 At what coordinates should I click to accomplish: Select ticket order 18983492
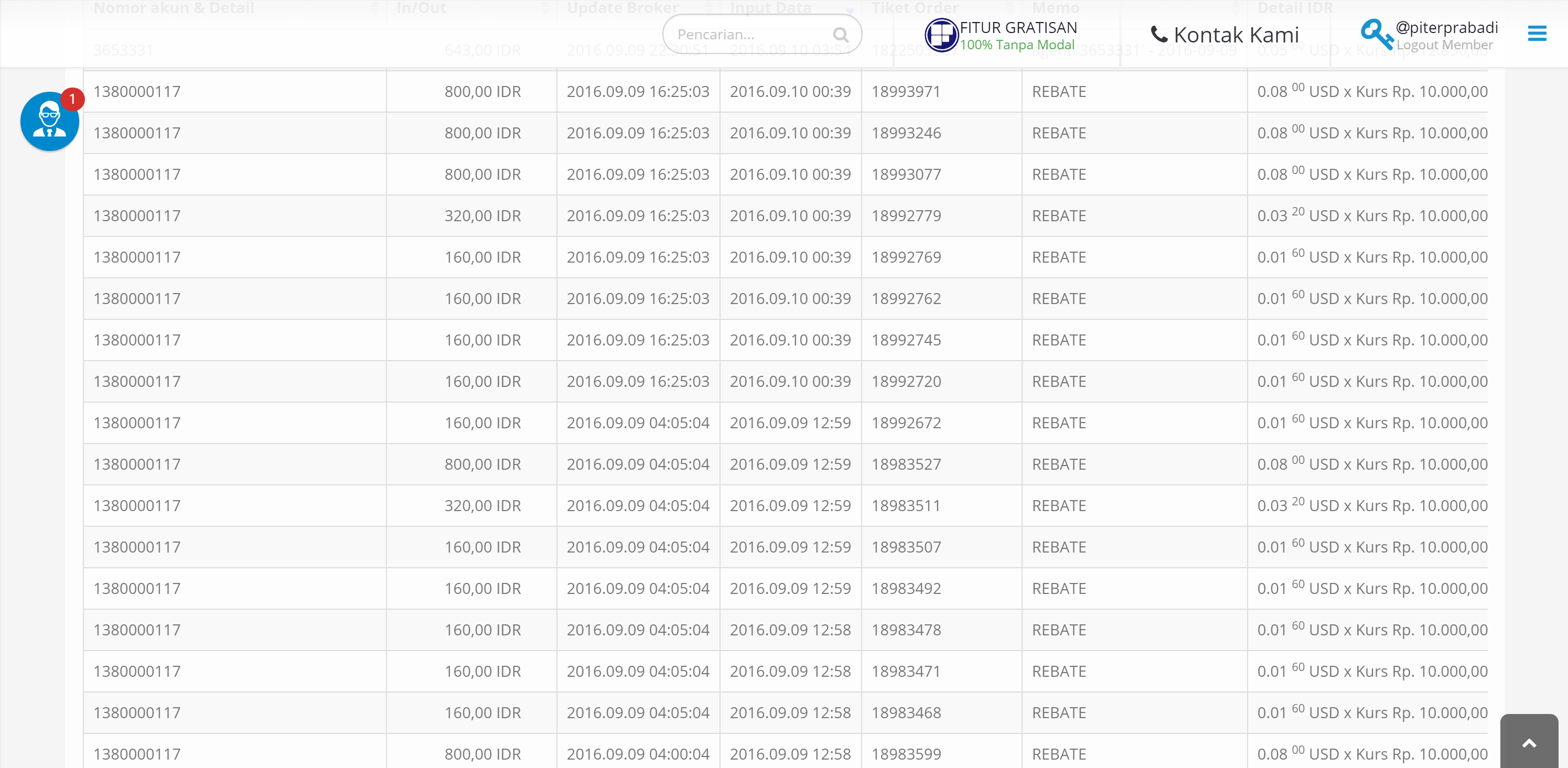click(x=906, y=588)
